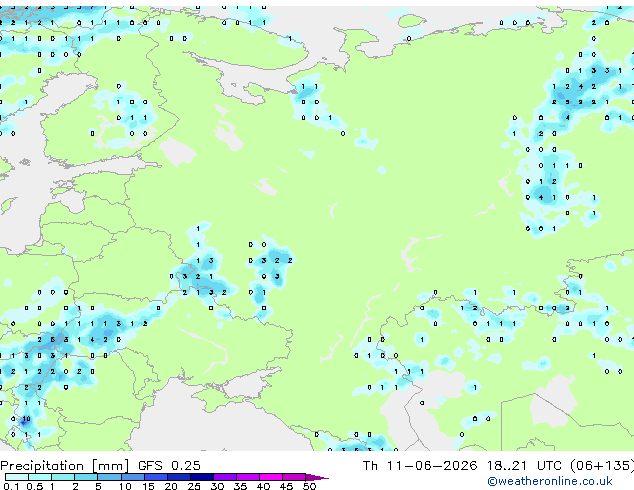This screenshot has width=634, height=490.
Task: Click the purple arrow tip at the legend's end
Action: point(317,477)
